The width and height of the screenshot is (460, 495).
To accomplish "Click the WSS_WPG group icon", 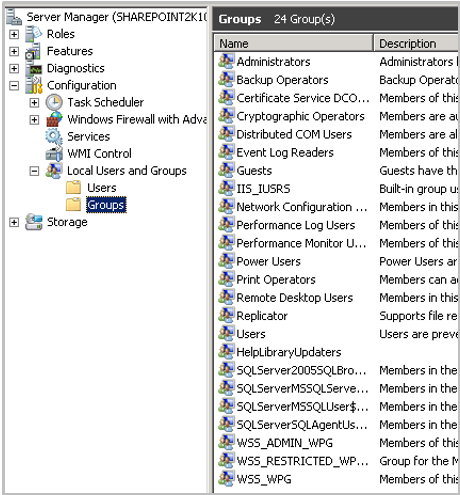I will click(x=226, y=479).
